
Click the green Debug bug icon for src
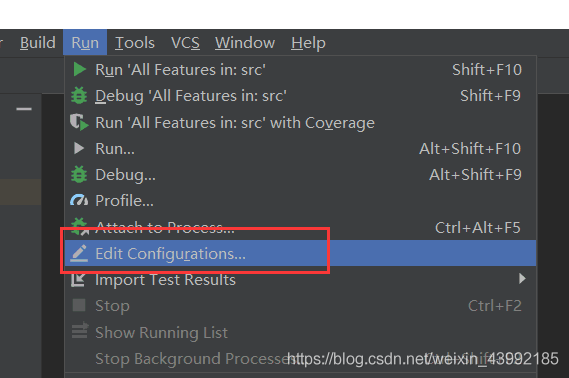[79, 96]
